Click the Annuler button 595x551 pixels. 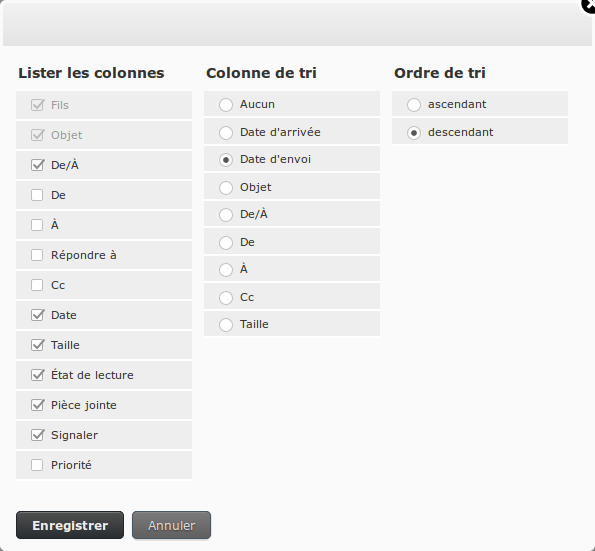pyautogui.click(x=172, y=525)
